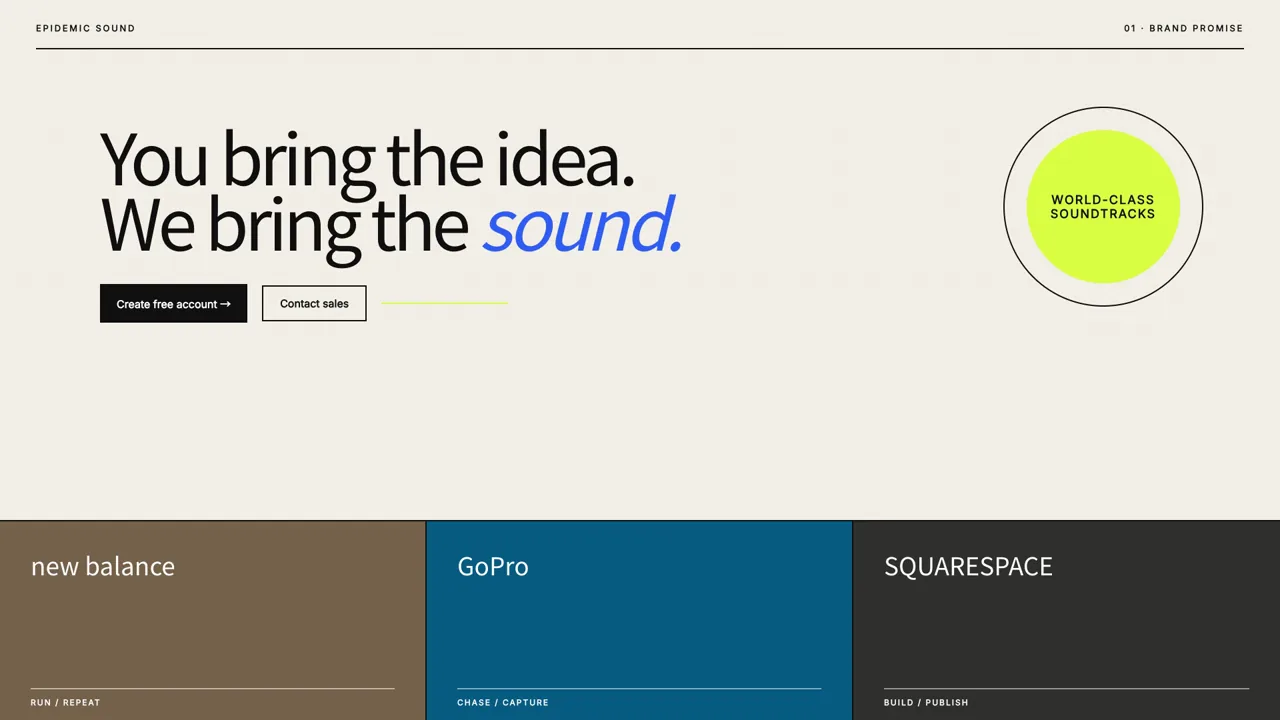The image size is (1280, 720).
Task: Click the blue italic word sound.
Action: 583,225
